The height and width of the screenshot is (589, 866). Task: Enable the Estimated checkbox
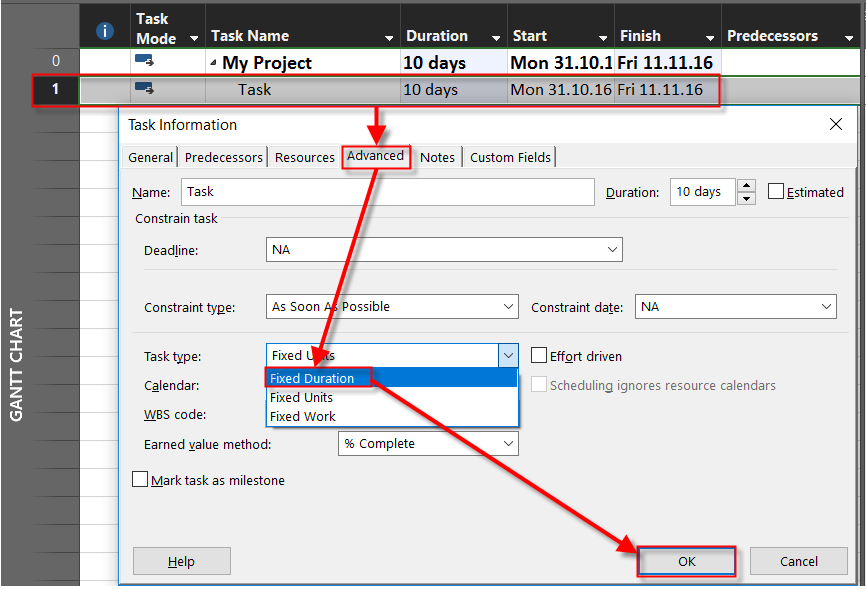776,192
